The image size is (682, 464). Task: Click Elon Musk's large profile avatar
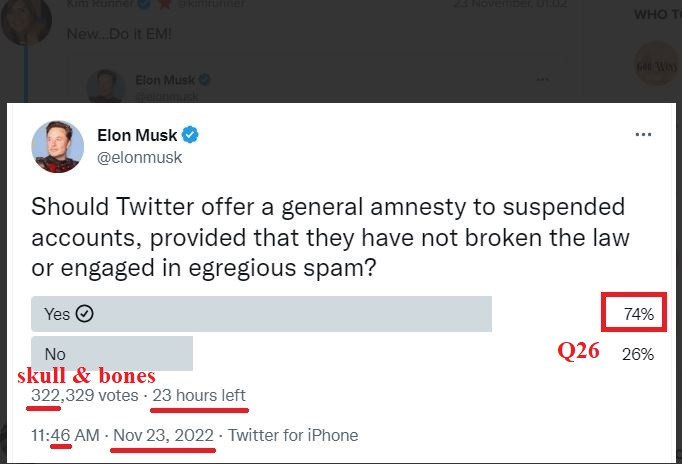58,146
